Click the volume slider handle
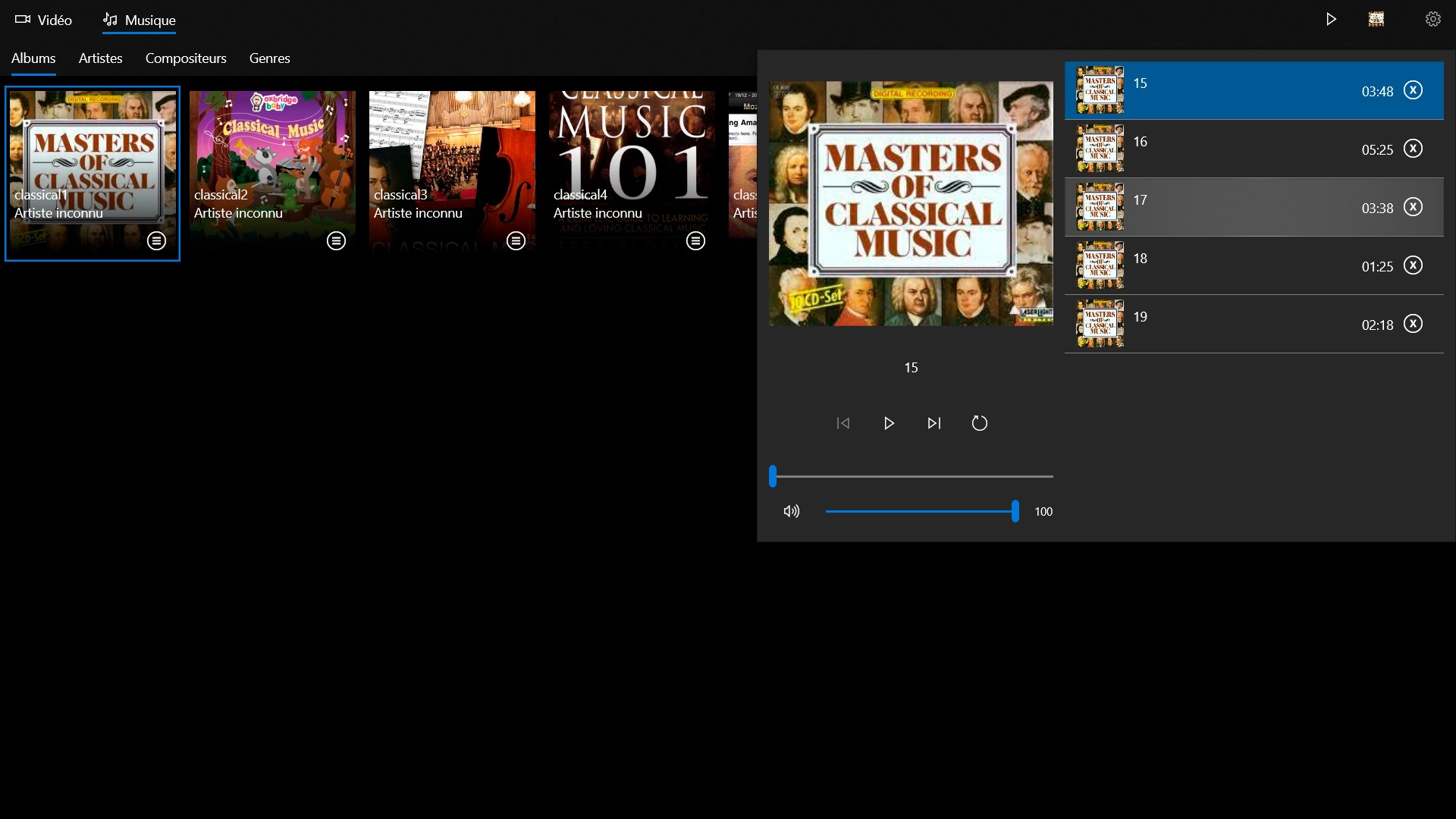Image resolution: width=1456 pixels, height=819 pixels. click(1015, 511)
